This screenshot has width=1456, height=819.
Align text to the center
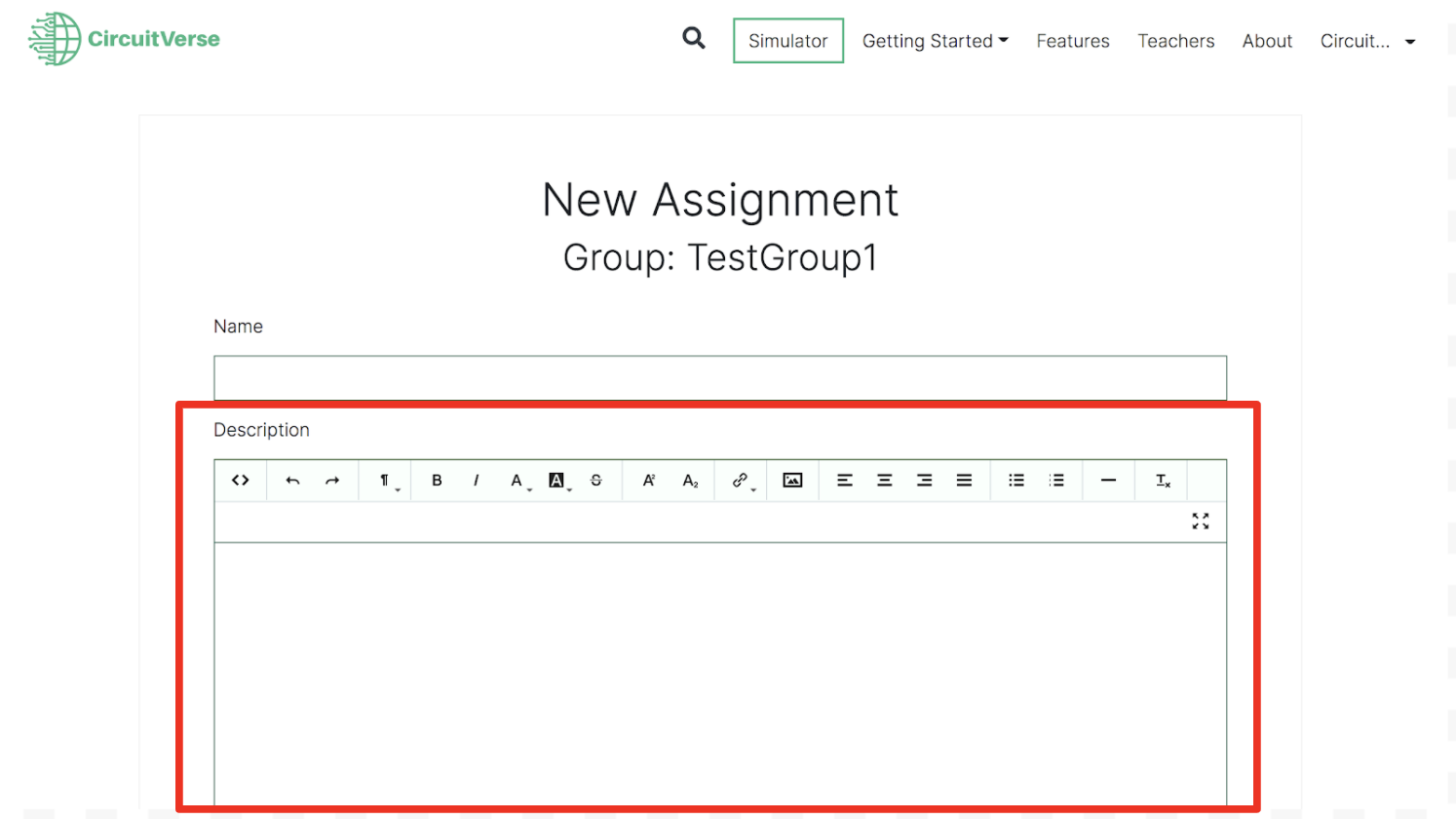[x=885, y=481]
